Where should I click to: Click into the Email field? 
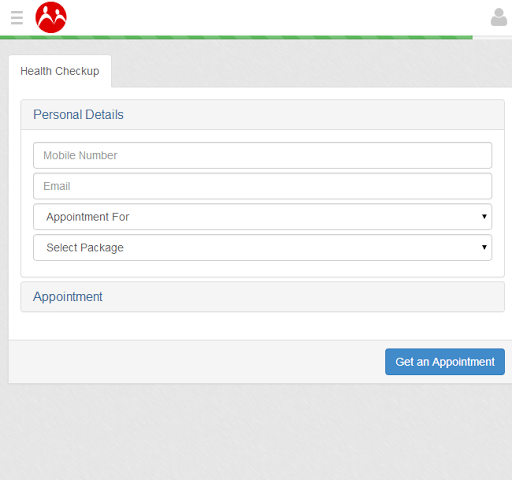pyautogui.click(x=262, y=186)
